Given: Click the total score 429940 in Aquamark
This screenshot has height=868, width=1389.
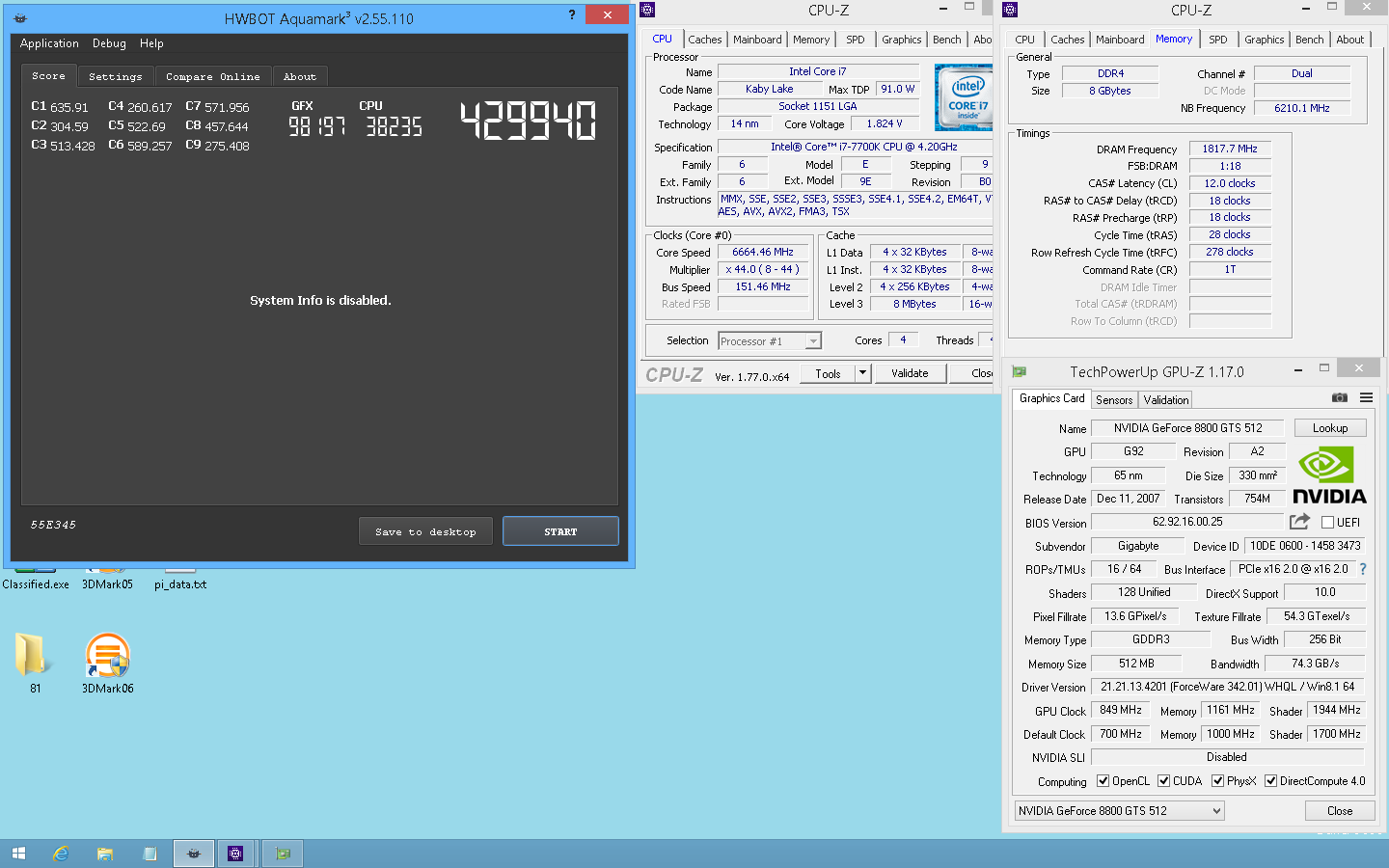Looking at the screenshot, I should (529, 122).
